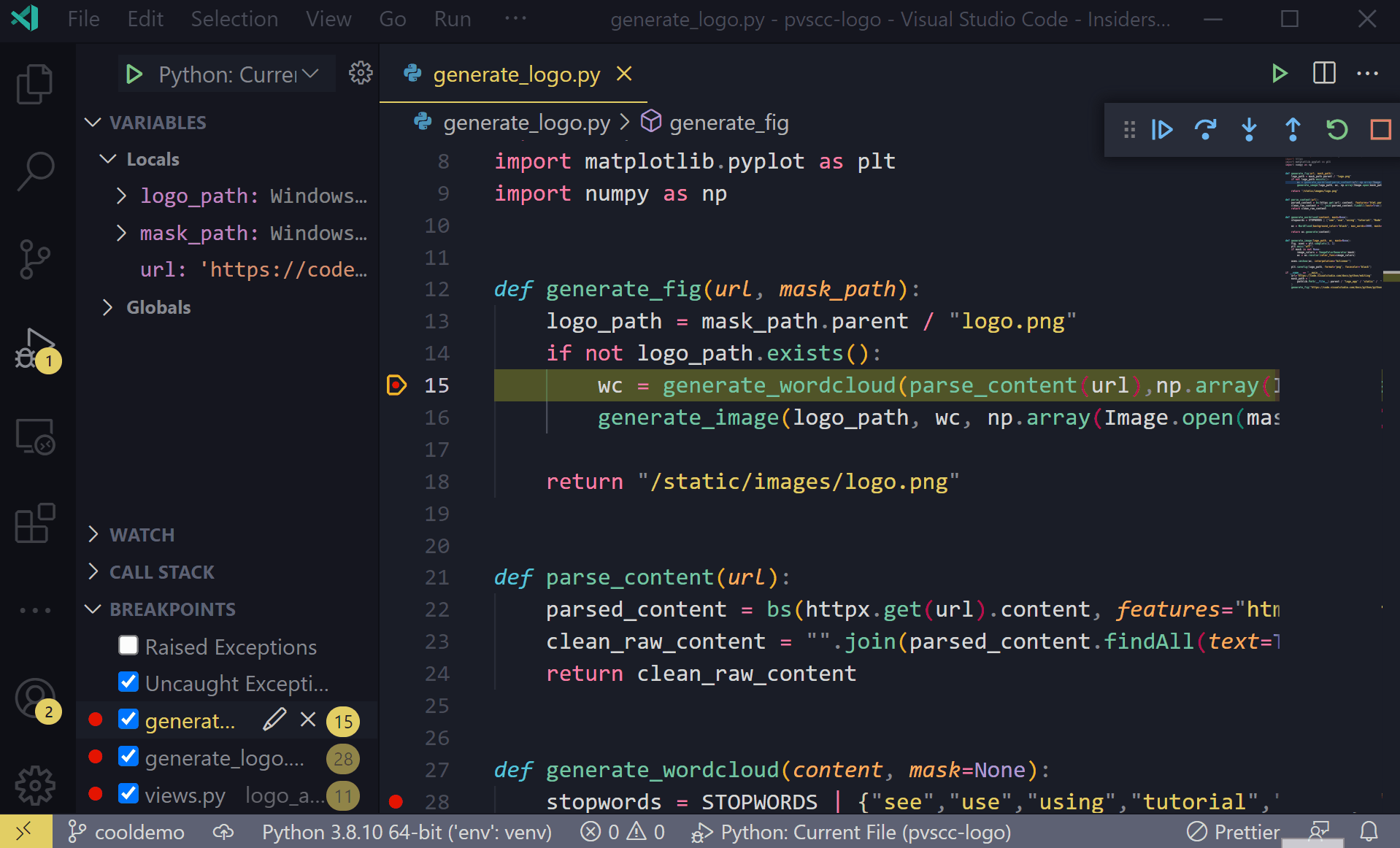Screen dimensions: 1400x848
Task: Open the Run menu
Action: 451,19
